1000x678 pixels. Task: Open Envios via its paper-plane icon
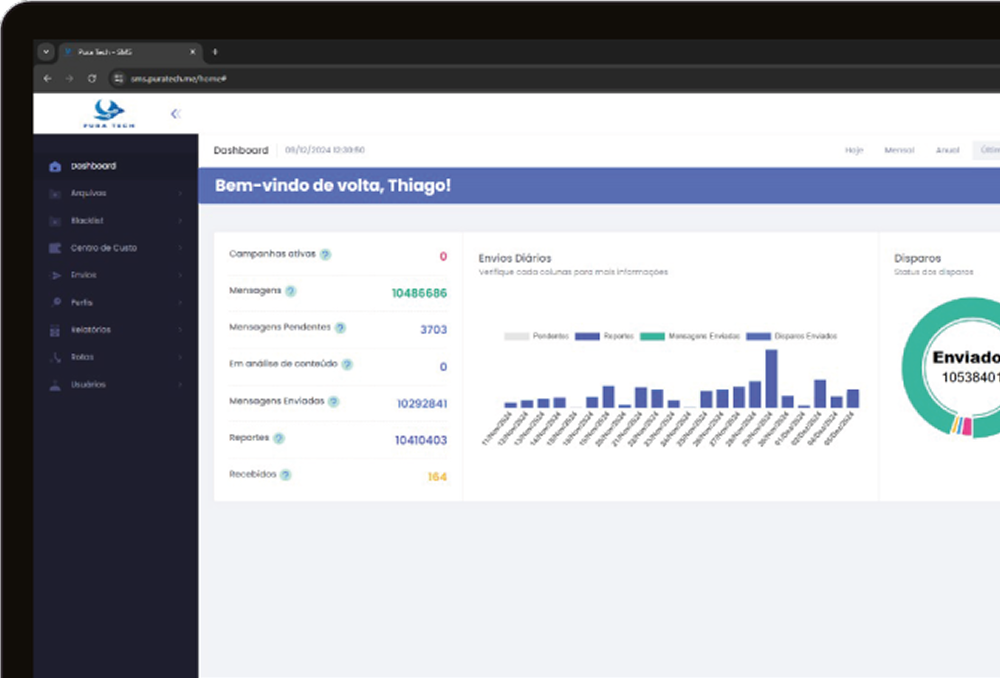[58, 275]
